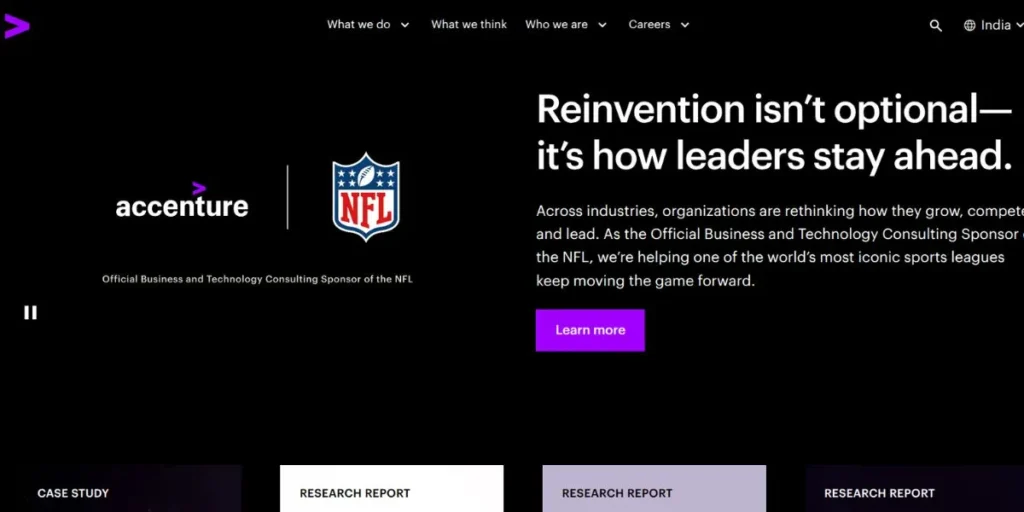This screenshot has height=512, width=1024.
Task: Expand the chevron beside What we do
Action: (405, 26)
